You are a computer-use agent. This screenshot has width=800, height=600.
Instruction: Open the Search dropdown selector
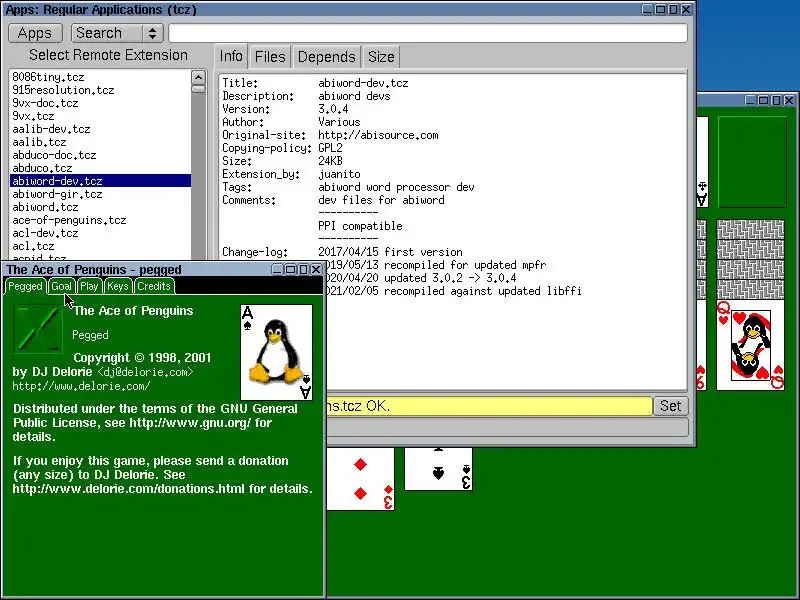pyautogui.click(x=117, y=33)
